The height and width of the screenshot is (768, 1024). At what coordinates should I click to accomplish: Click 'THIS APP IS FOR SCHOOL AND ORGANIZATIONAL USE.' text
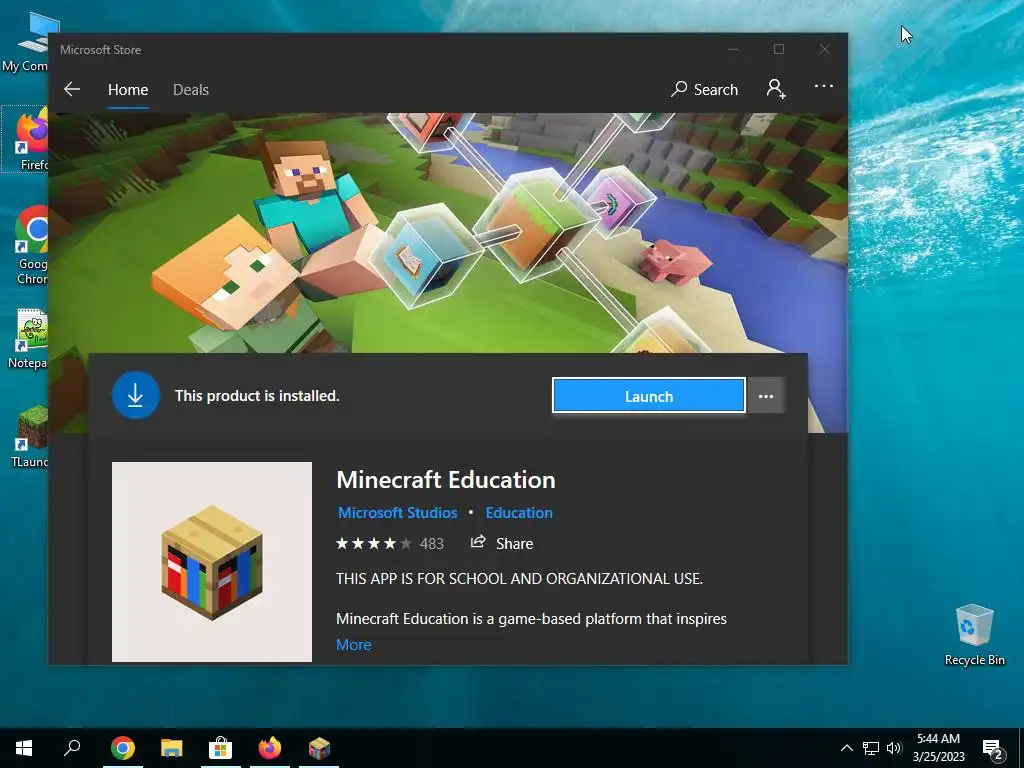tap(519, 579)
